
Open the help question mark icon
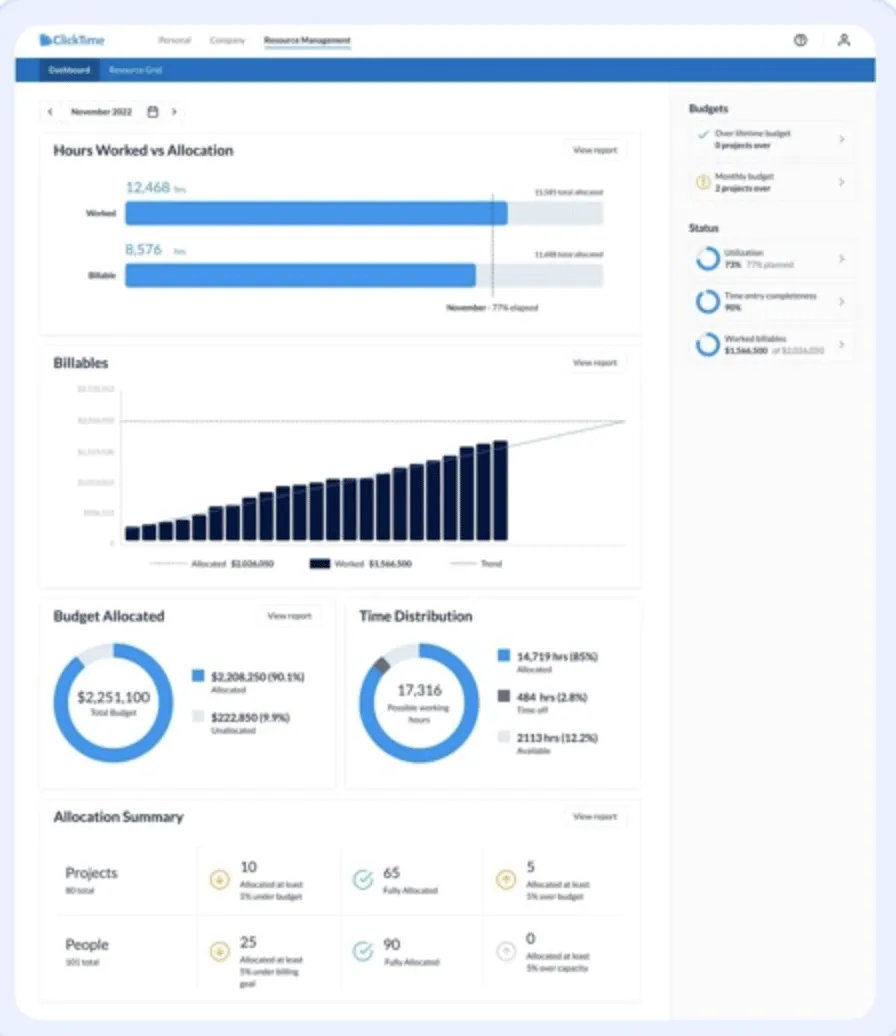[x=799, y=40]
